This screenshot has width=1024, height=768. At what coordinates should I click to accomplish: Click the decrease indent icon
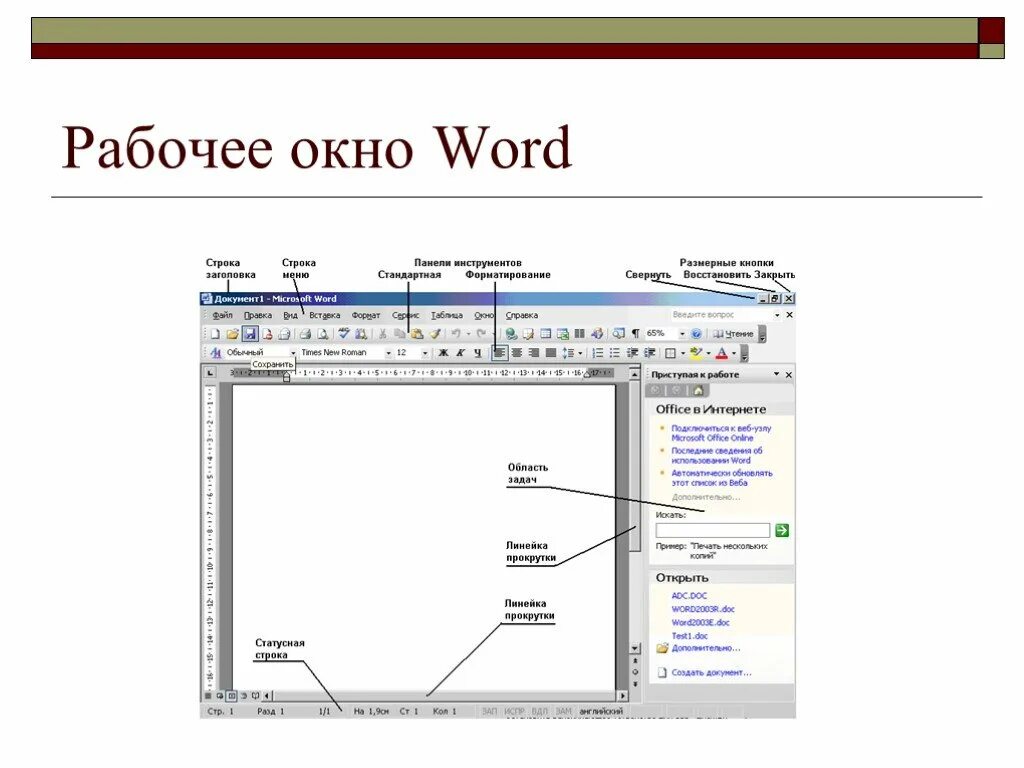[x=632, y=353]
